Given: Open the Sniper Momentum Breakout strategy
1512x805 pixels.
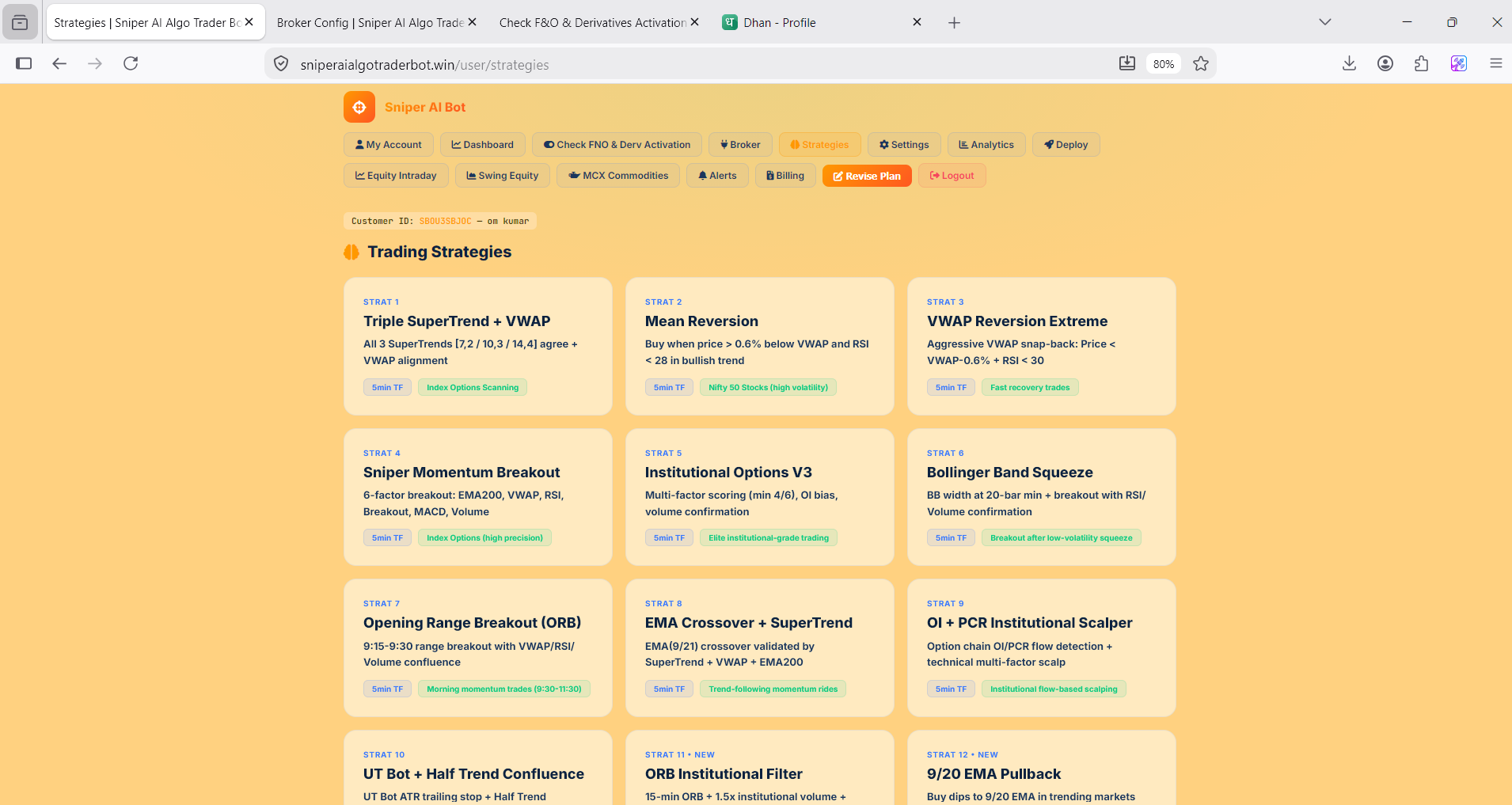Looking at the screenshot, I should coord(478,497).
